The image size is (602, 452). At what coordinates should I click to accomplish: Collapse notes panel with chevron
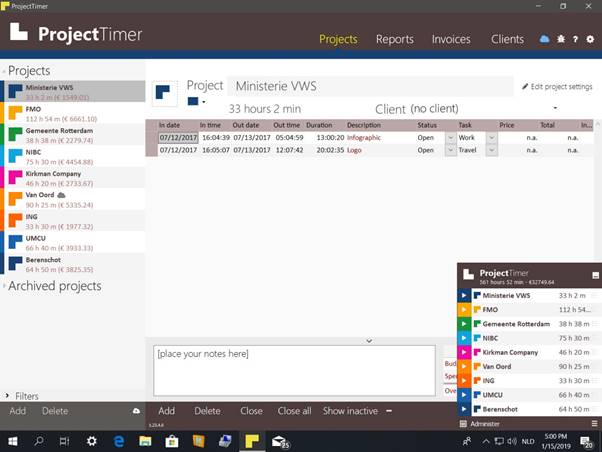[x=369, y=341]
